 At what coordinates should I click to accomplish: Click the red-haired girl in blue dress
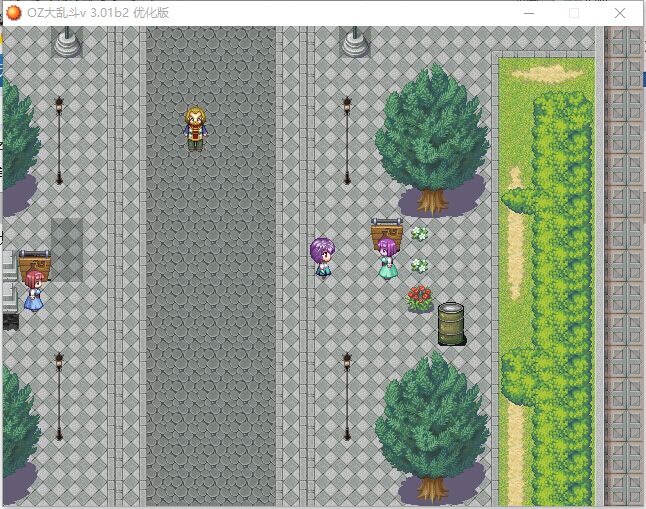[34, 291]
